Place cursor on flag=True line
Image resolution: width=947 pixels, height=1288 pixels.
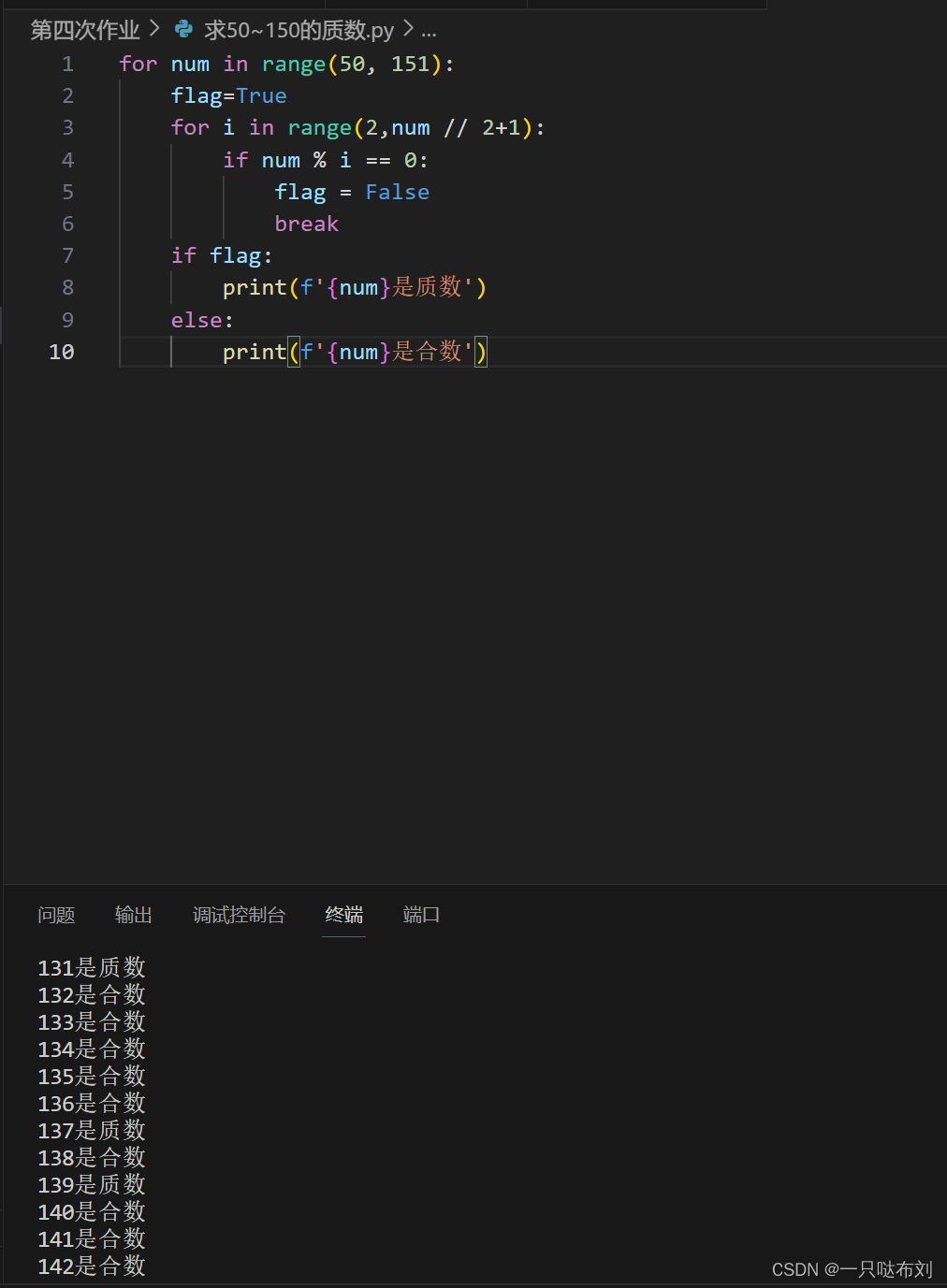click(229, 95)
